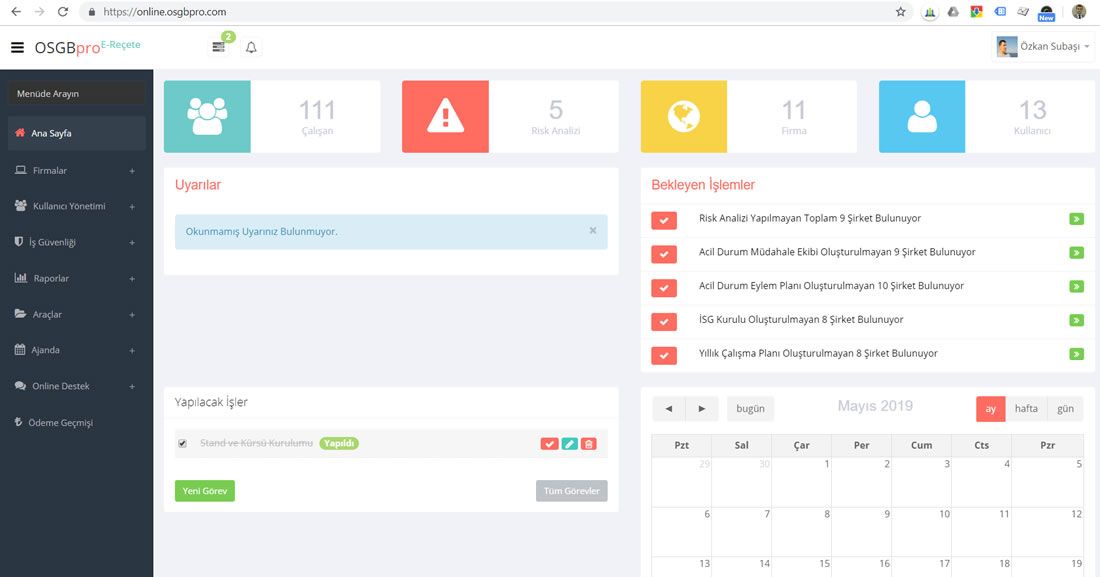Open the Özkan Subaşı user dropdown

point(1043,47)
